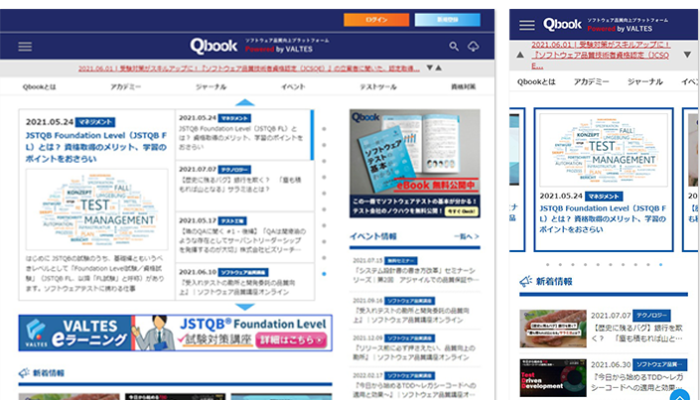Click blue up arrow above article carousel
The width and height of the screenshot is (700, 400).
pyautogui.click(x=245, y=103)
